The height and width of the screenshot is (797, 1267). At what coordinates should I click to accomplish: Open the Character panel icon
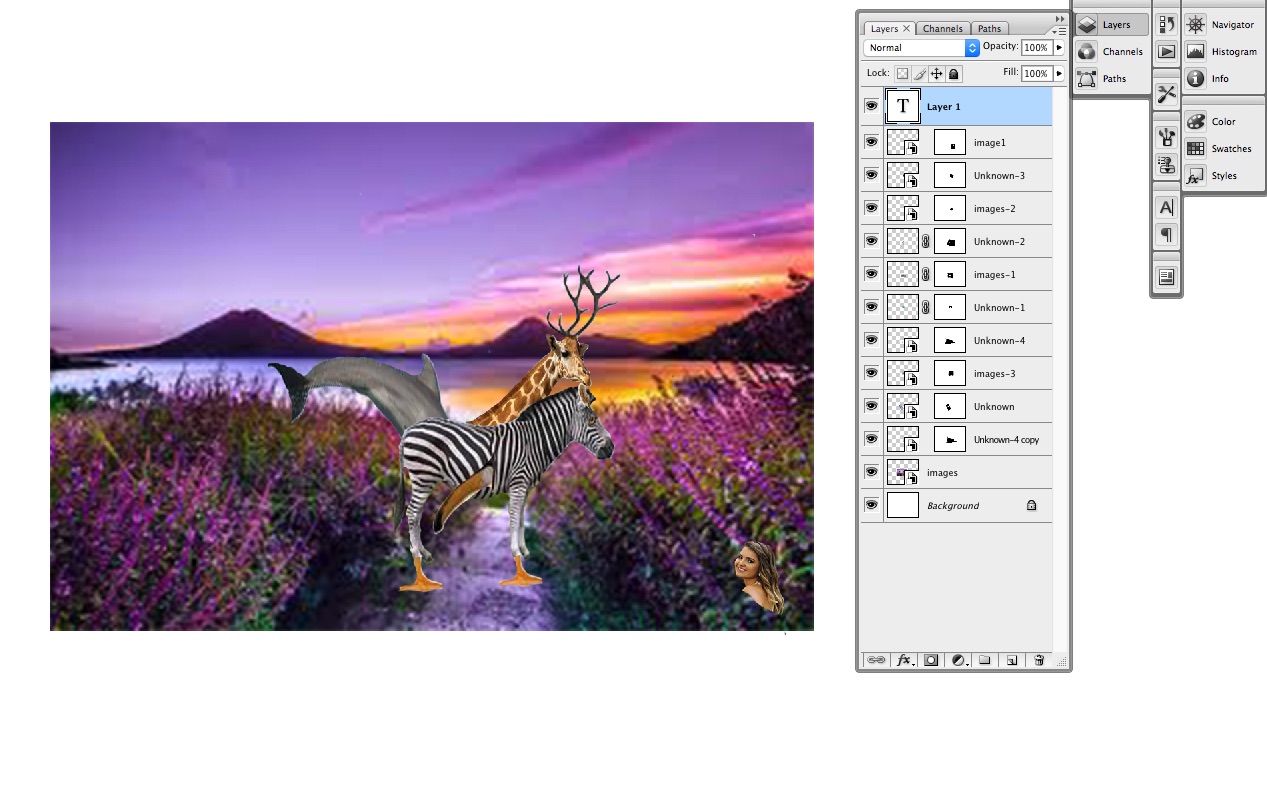pos(1166,207)
